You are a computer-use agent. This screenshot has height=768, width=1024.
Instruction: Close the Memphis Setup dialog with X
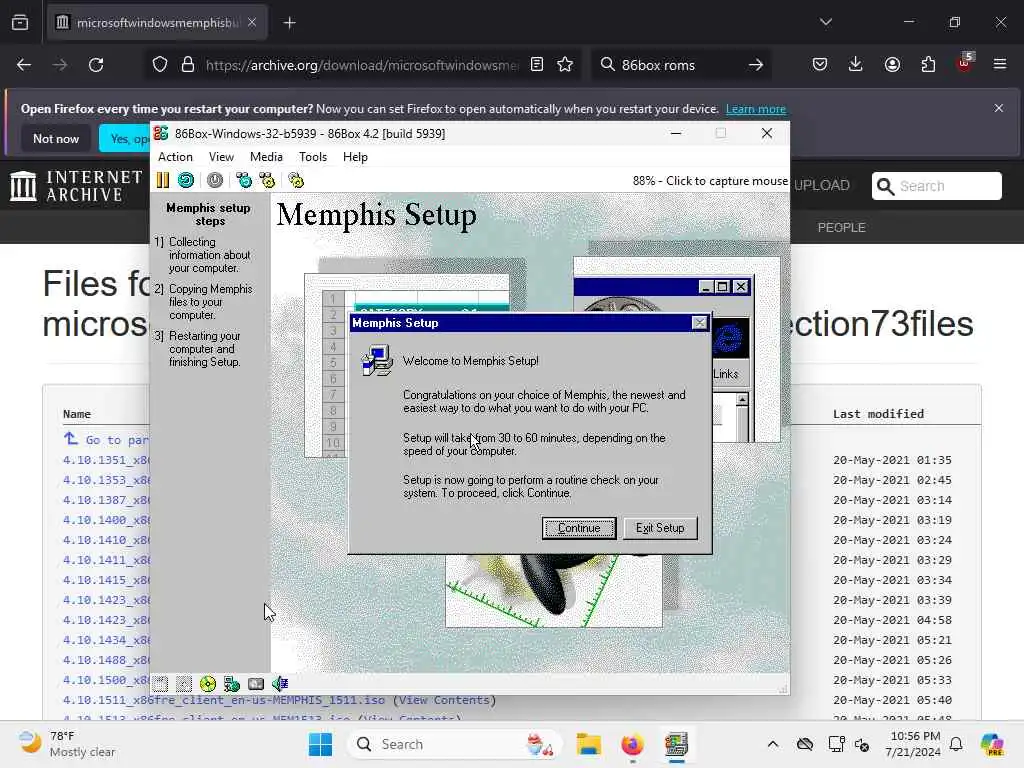point(699,323)
